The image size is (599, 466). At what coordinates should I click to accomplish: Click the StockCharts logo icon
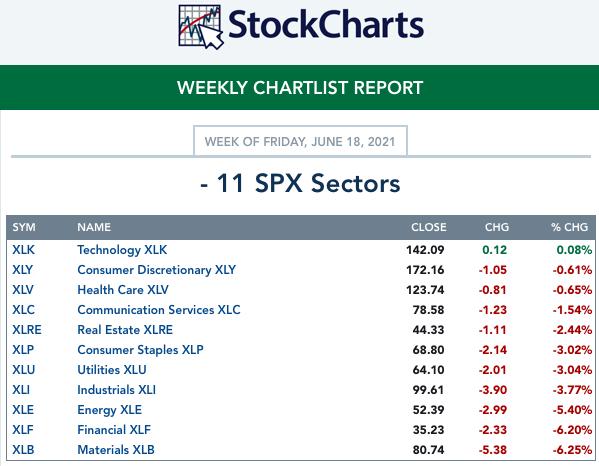click(x=201, y=27)
